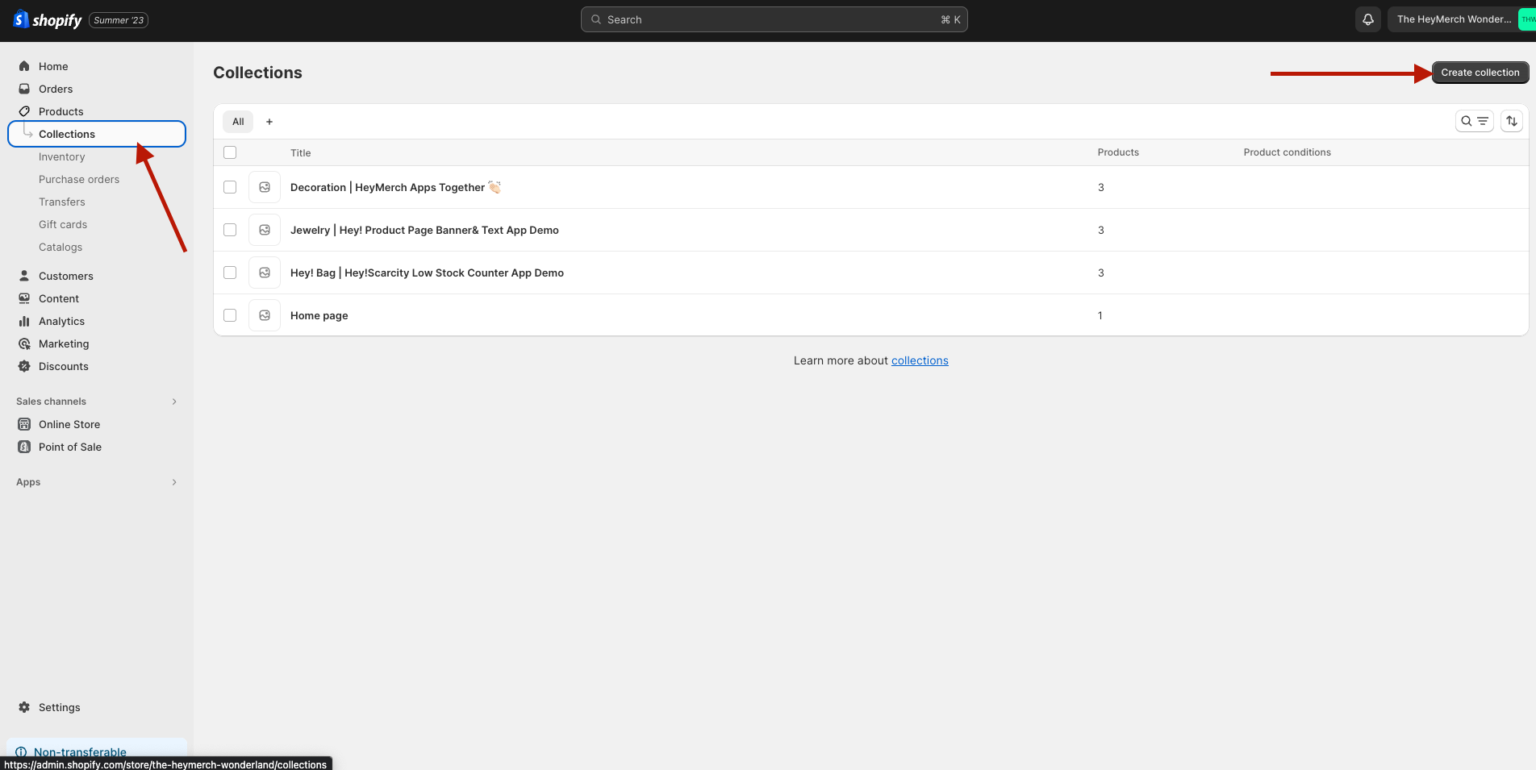
Task: Check the Jewelry collection checkbox
Action: tap(230, 230)
